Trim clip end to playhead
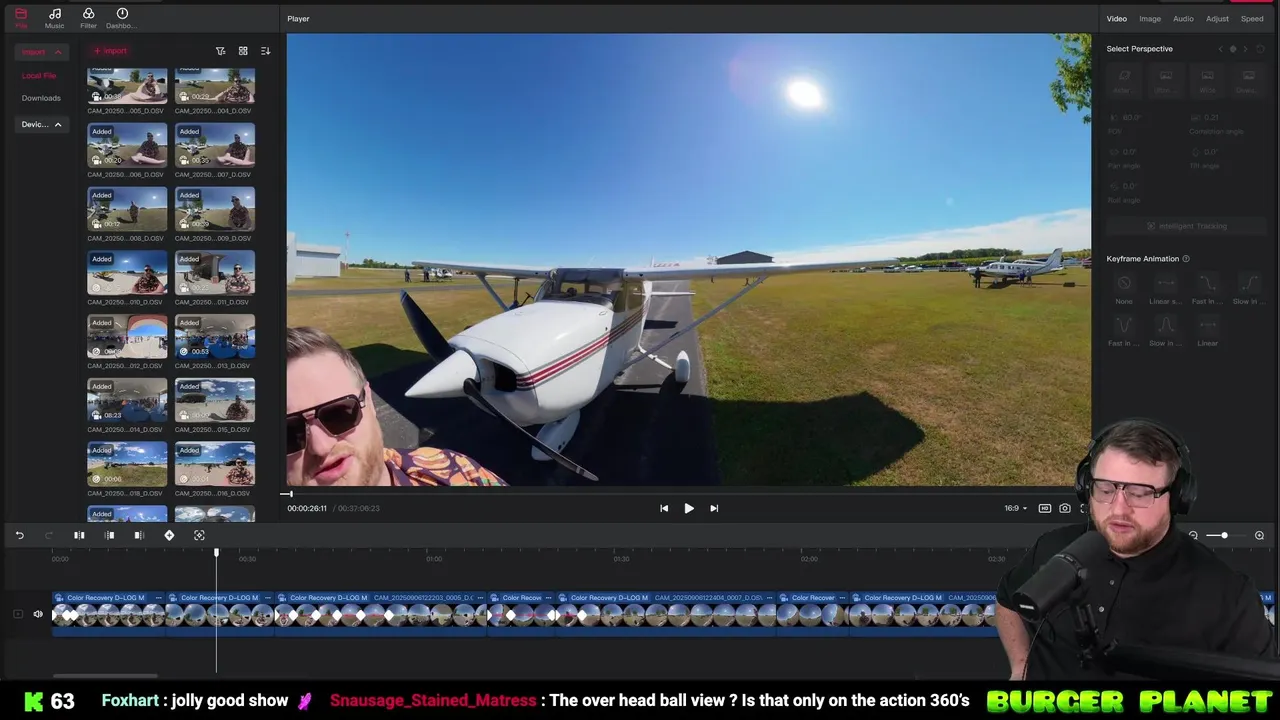This screenshot has height=720, width=1280. [139, 535]
